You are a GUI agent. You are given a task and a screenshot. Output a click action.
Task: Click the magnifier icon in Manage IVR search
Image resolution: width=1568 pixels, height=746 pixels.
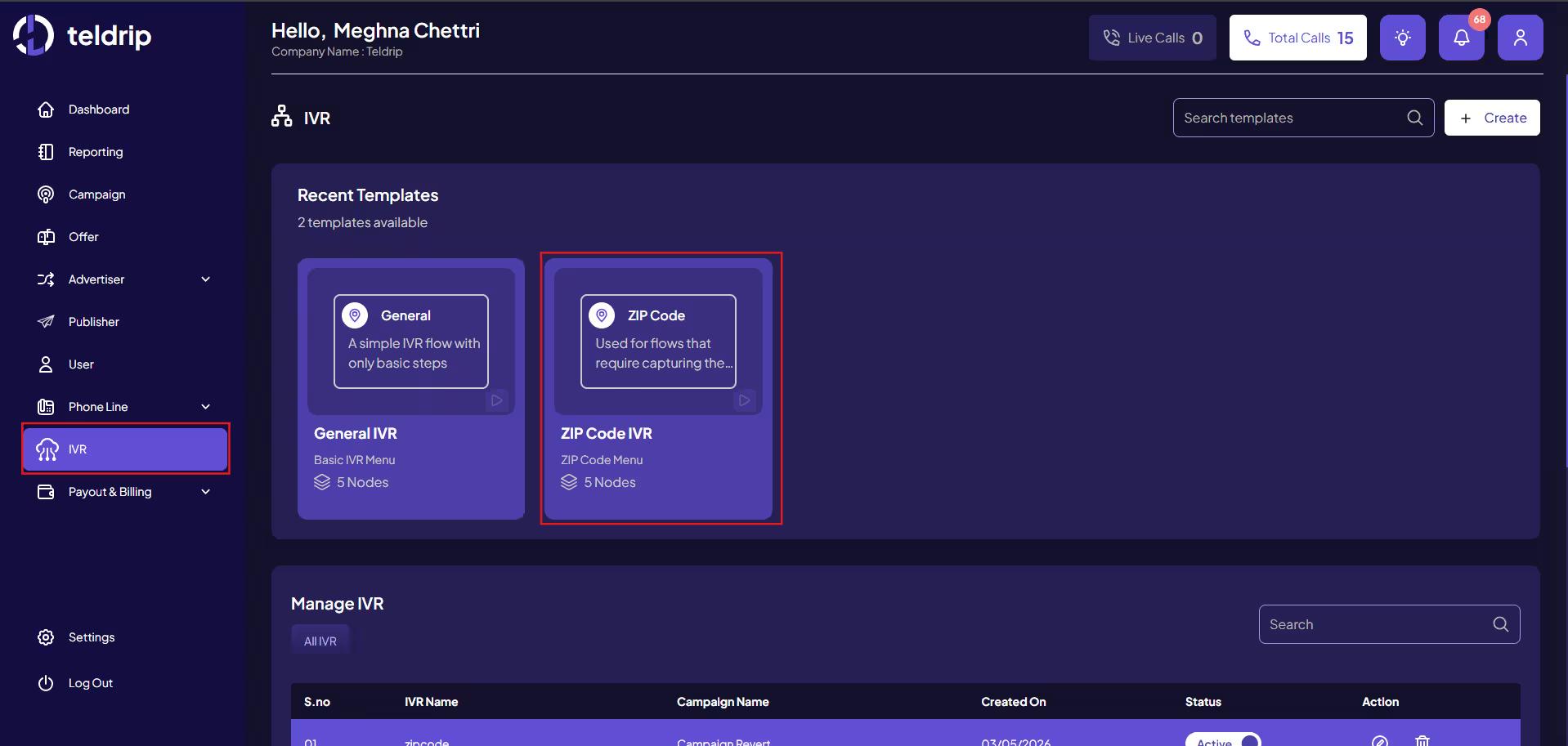point(1500,624)
